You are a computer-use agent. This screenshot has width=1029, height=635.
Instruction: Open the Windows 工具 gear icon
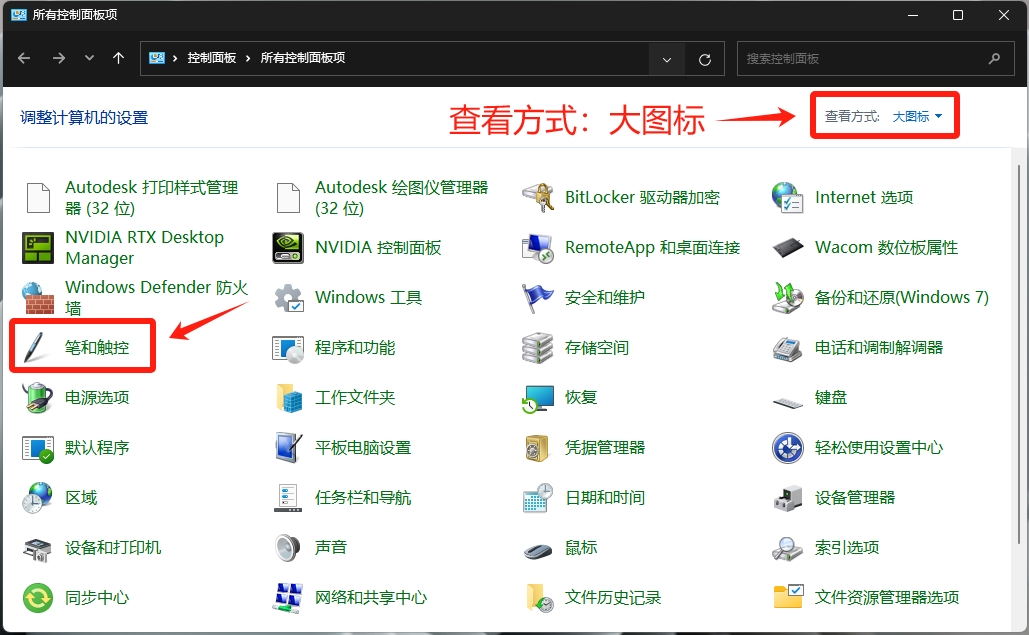click(288, 298)
